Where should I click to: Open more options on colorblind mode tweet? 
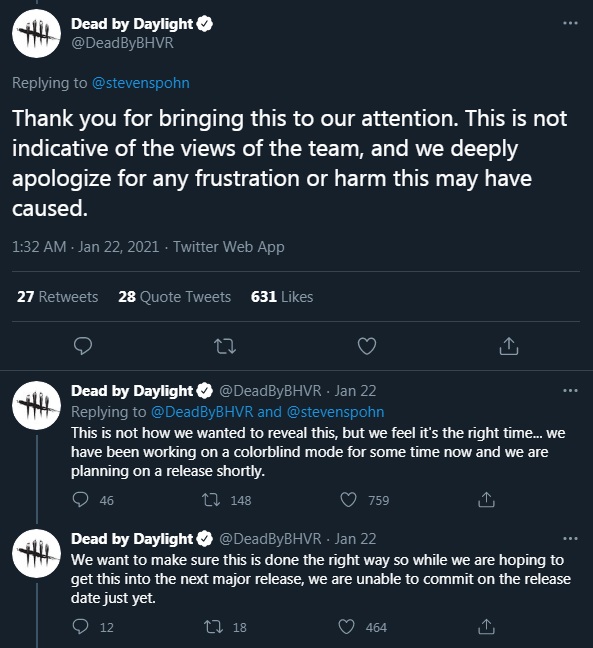[x=570, y=391]
